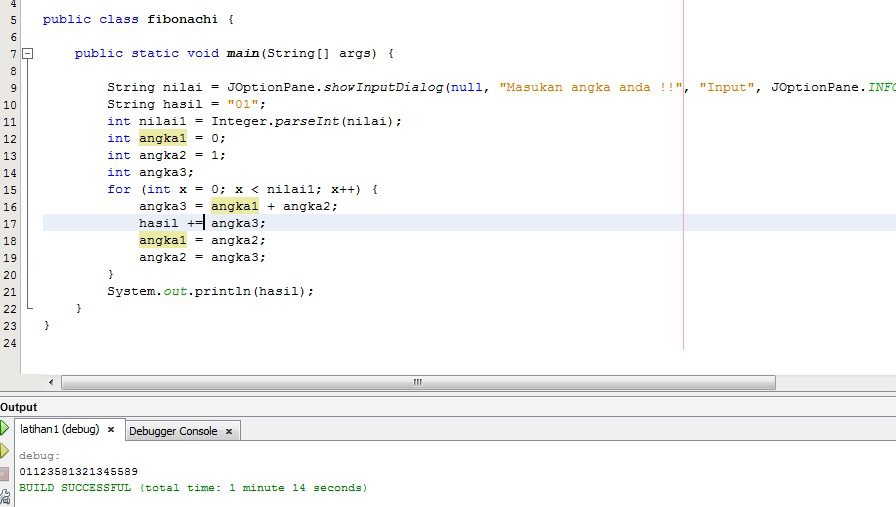Click angka2 at start of line 19

click(162, 258)
